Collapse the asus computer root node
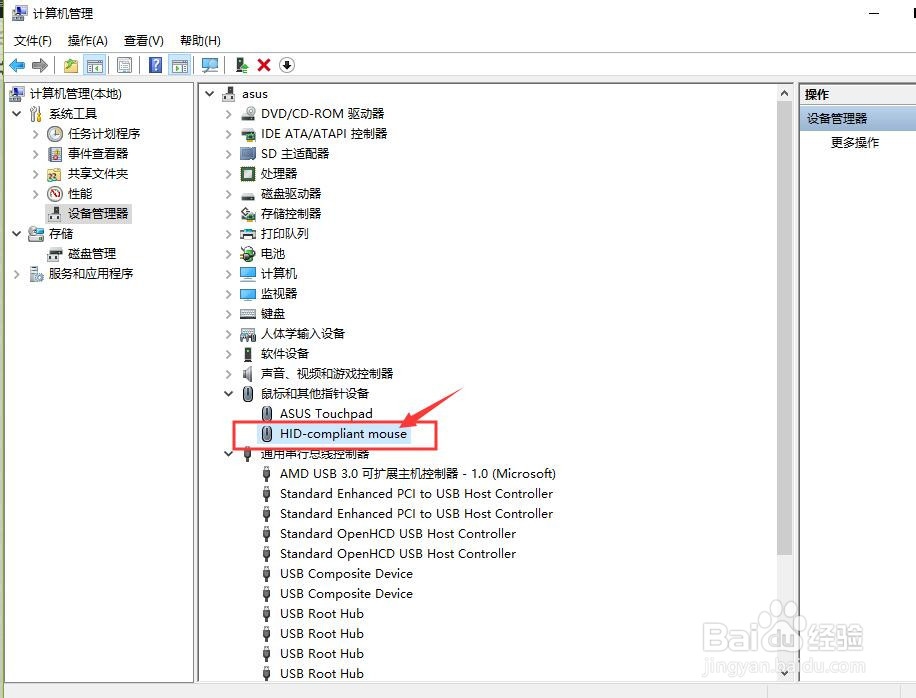This screenshot has width=916, height=698. pyautogui.click(x=210, y=93)
